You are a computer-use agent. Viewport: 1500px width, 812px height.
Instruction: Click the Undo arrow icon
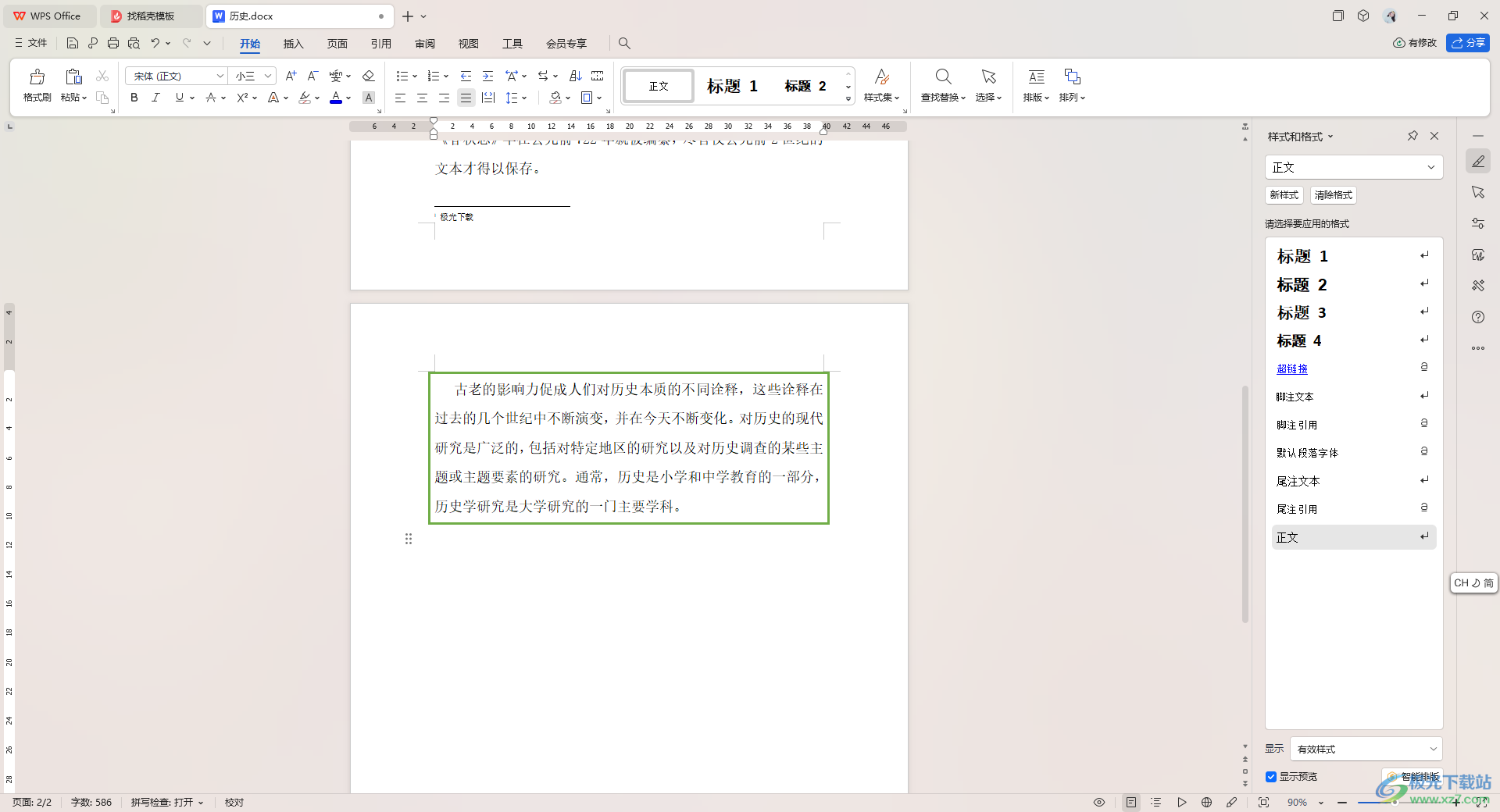(x=155, y=43)
